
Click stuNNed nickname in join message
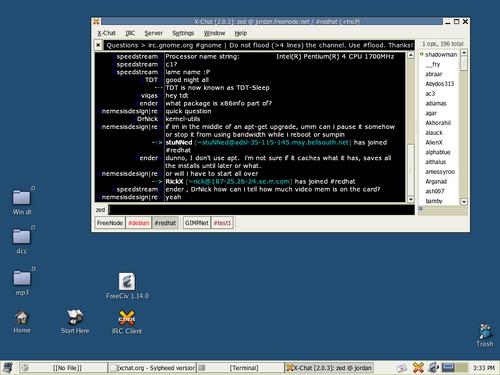pos(179,142)
